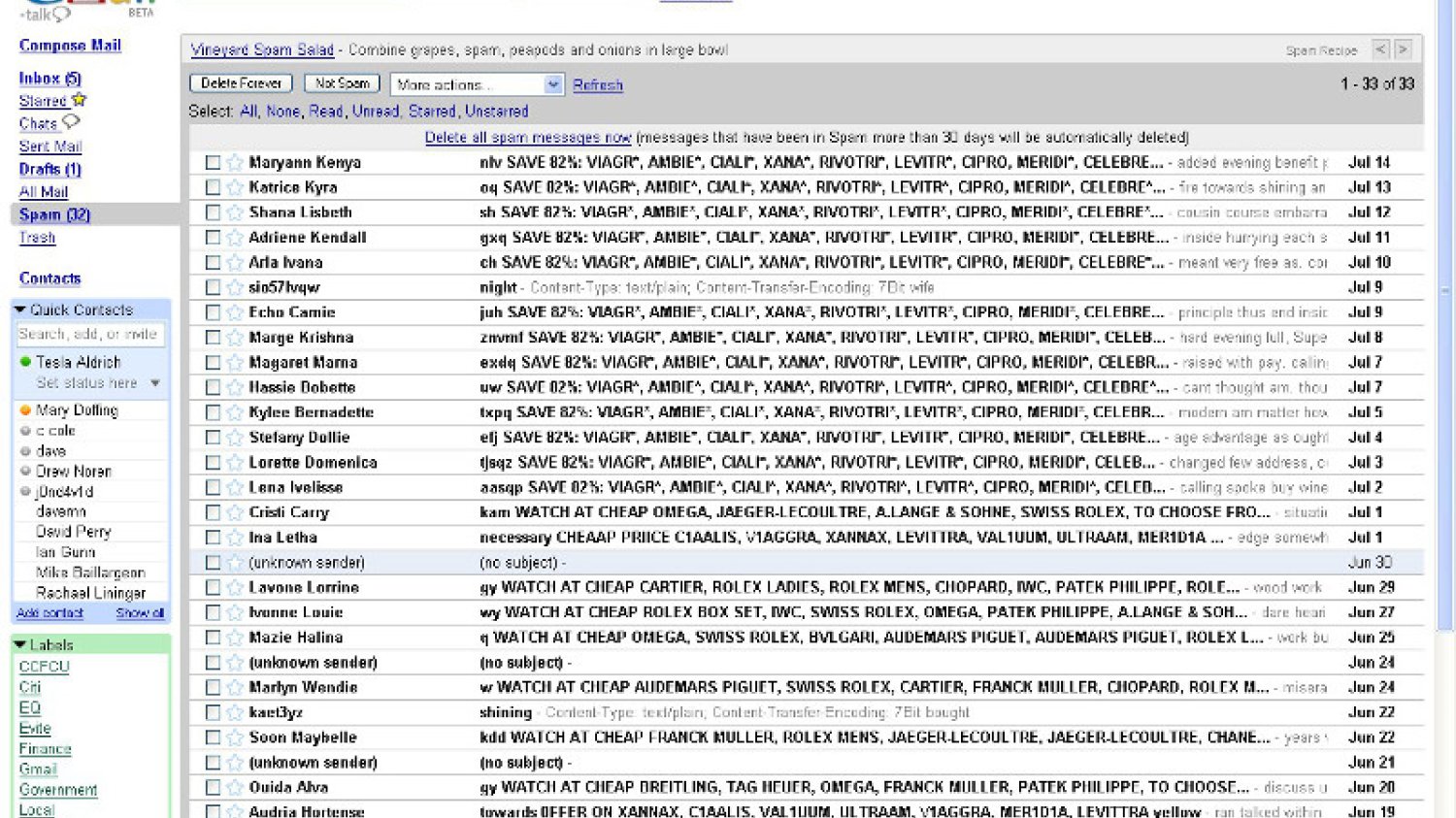Select all Unread messages link
1456x818 pixels.
(x=376, y=112)
